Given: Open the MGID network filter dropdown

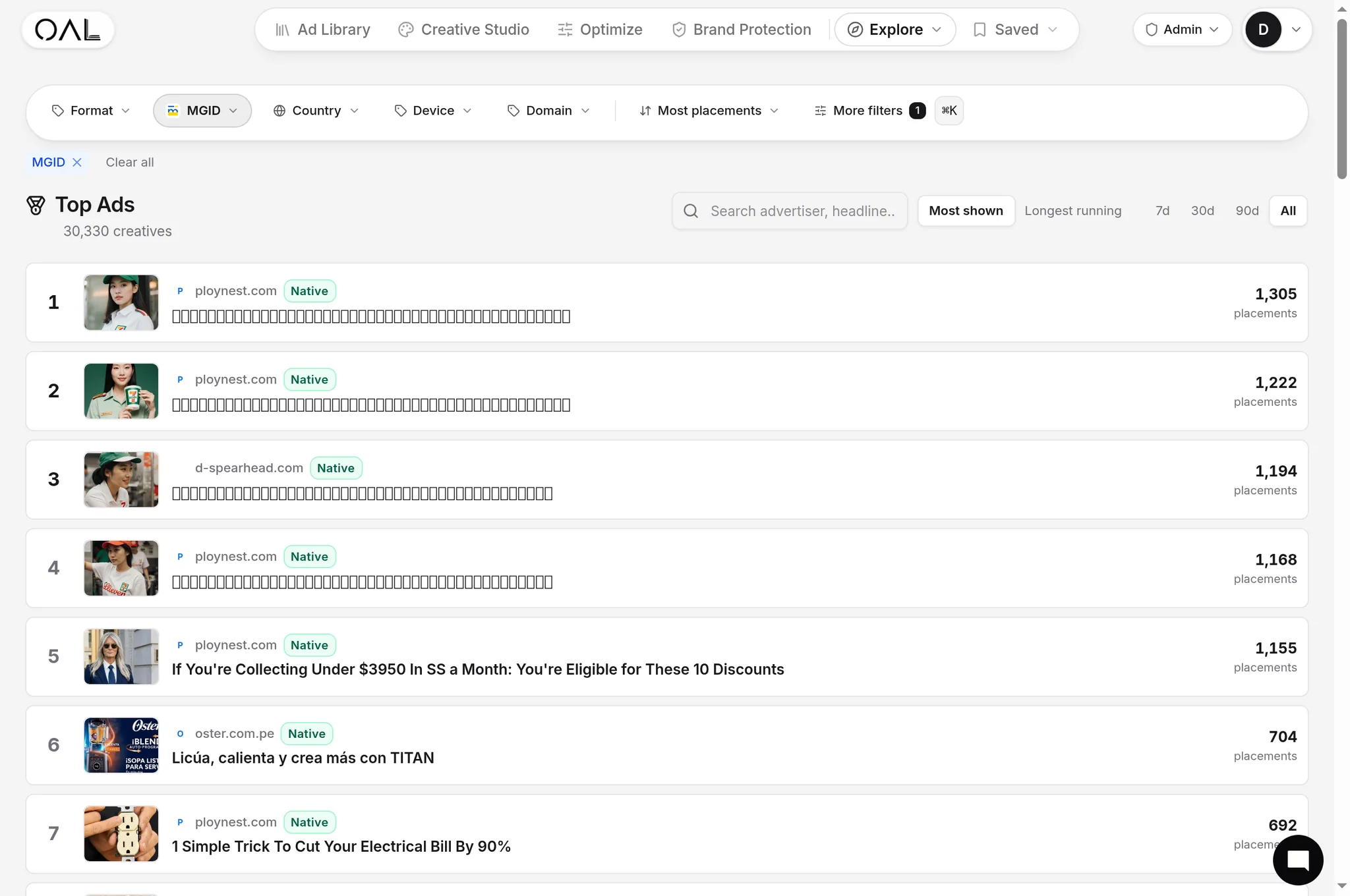Looking at the screenshot, I should click(x=202, y=111).
